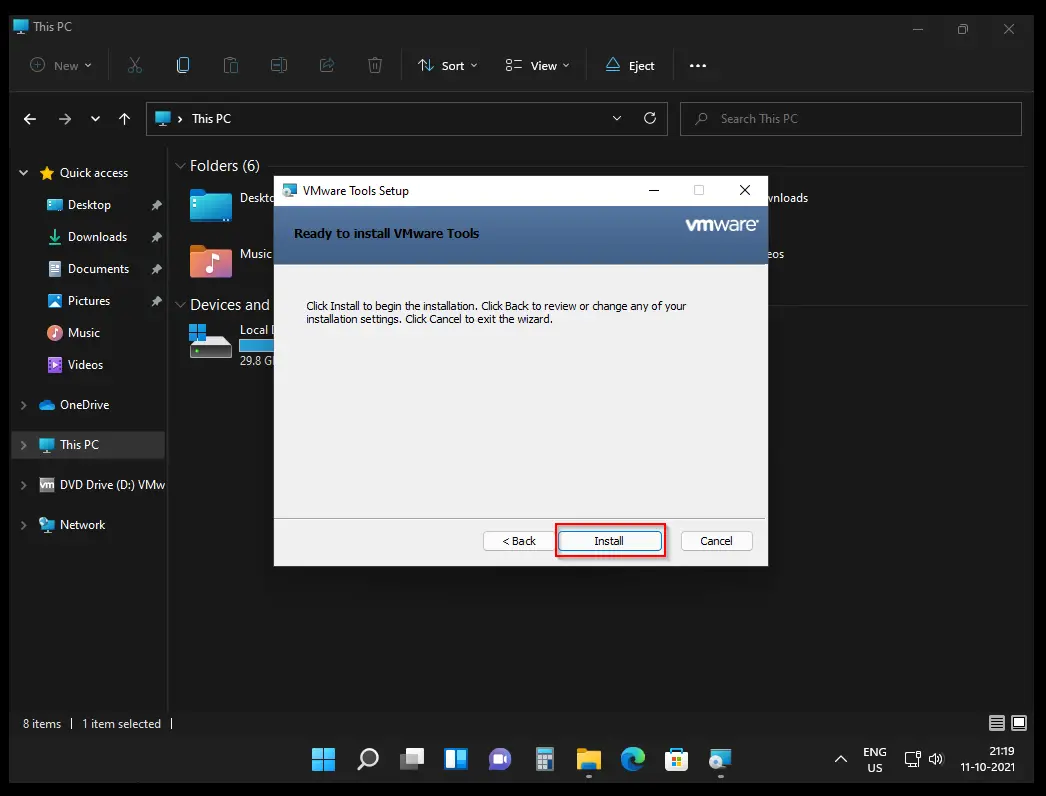Image resolution: width=1046 pixels, height=796 pixels.
Task: Open Microsoft Store from the taskbar
Action: (x=676, y=759)
